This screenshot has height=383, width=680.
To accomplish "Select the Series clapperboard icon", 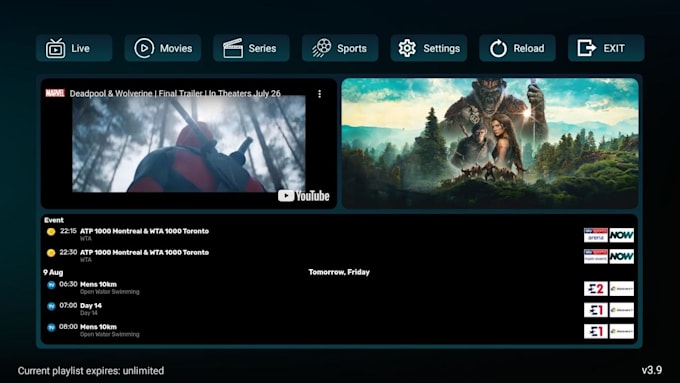I will point(233,48).
